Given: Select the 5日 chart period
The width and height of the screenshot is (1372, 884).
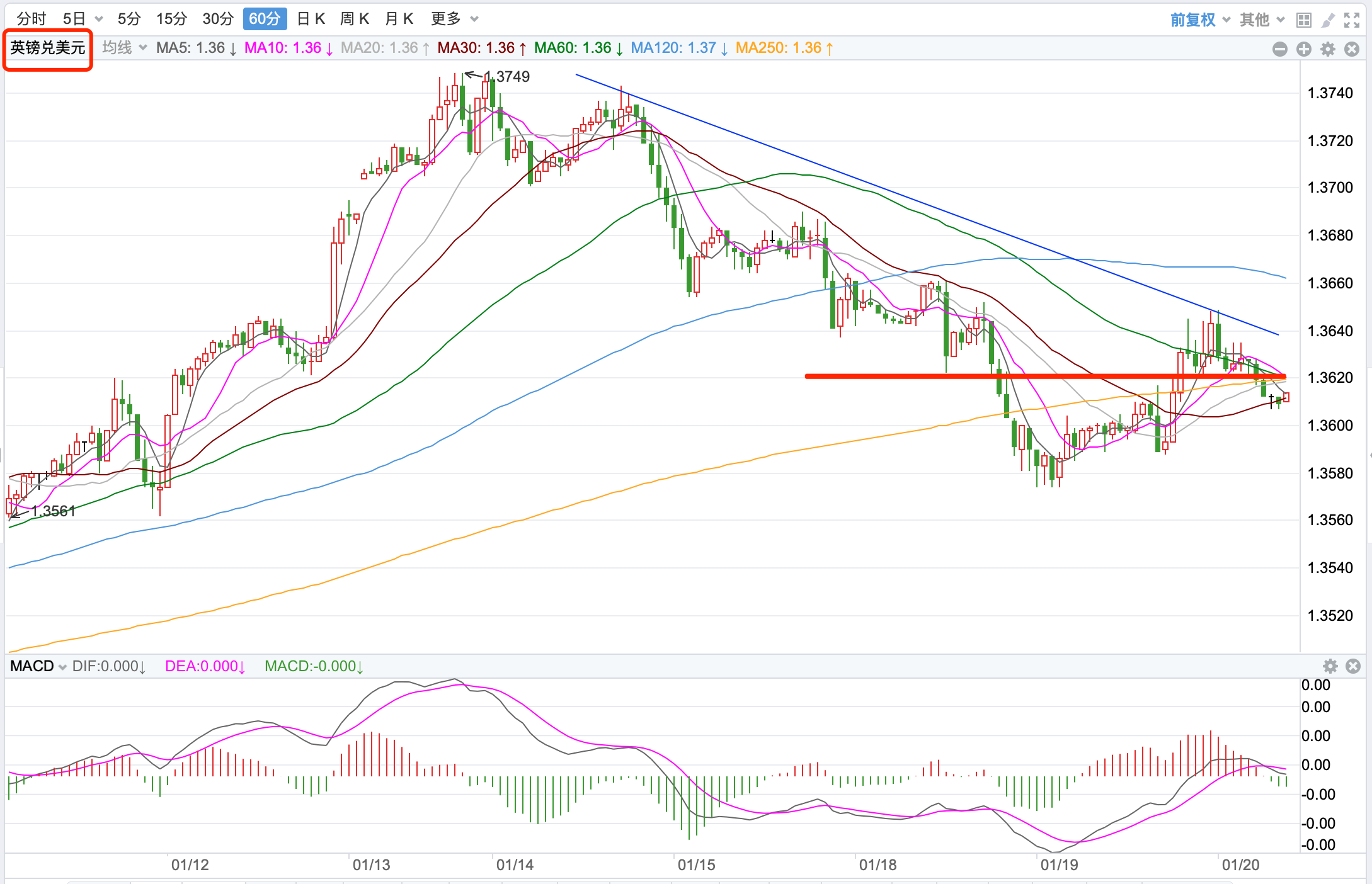Looking at the screenshot, I should [x=74, y=19].
